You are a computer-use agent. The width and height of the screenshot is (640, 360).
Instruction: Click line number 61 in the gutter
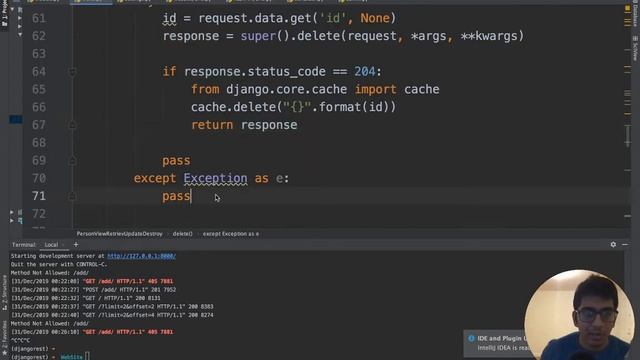[39, 18]
